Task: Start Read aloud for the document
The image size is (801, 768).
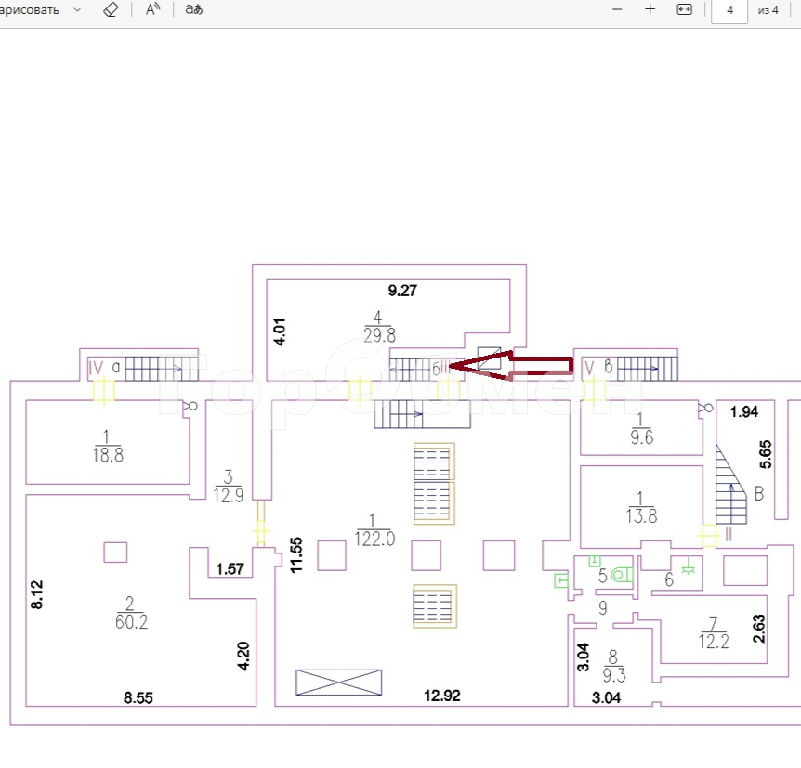Action: point(153,9)
